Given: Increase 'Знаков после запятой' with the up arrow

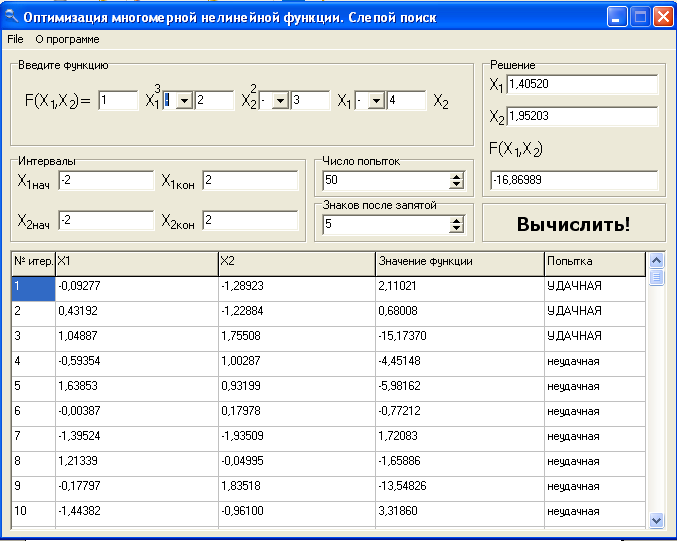Looking at the screenshot, I should coord(457,221).
